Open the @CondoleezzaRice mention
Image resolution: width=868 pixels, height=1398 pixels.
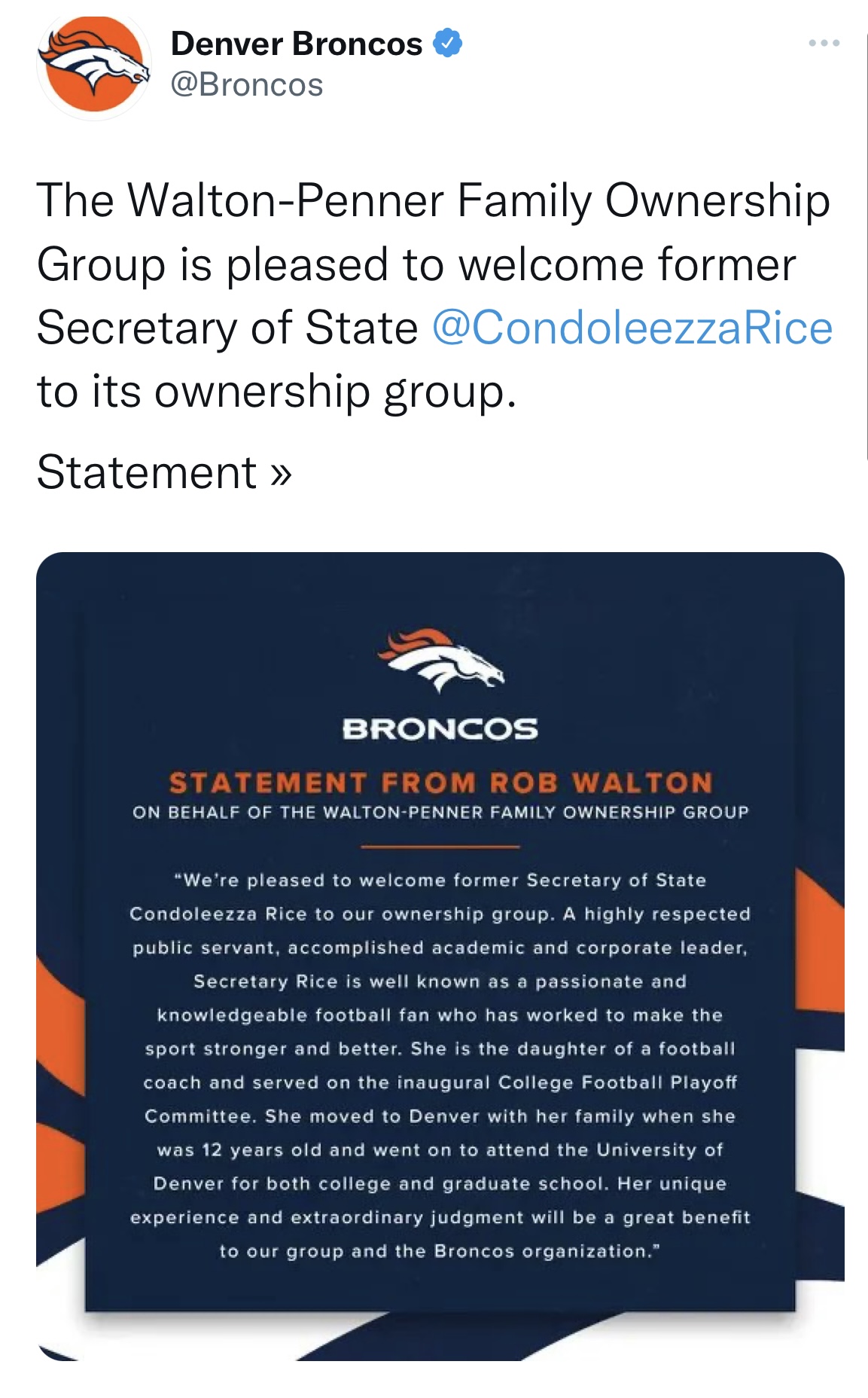point(632,326)
